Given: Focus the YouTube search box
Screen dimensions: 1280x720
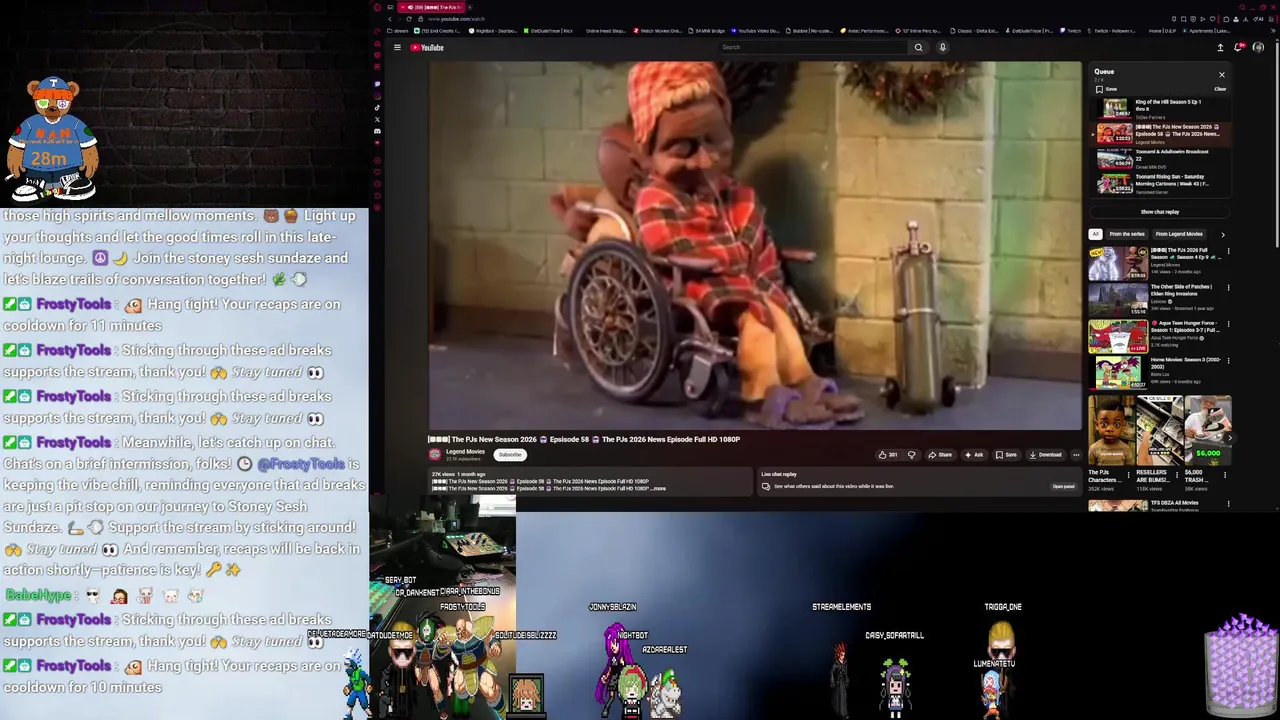Looking at the screenshot, I should (812, 47).
